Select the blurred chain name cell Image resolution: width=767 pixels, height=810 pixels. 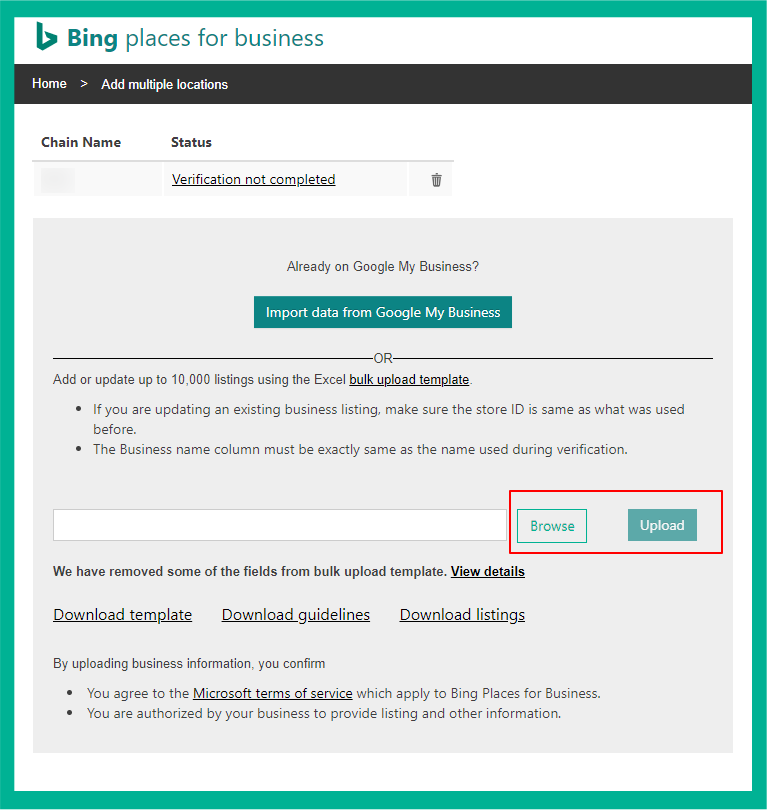point(97,180)
